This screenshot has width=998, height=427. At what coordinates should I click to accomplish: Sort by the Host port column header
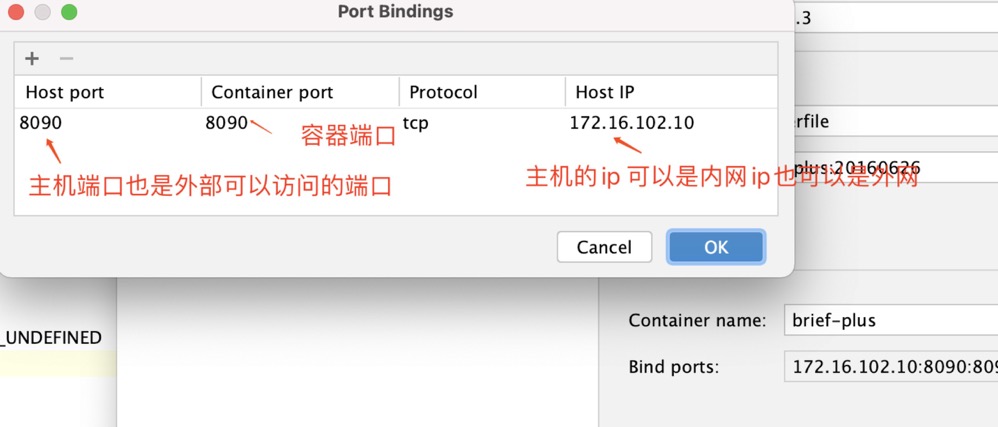pos(65,92)
